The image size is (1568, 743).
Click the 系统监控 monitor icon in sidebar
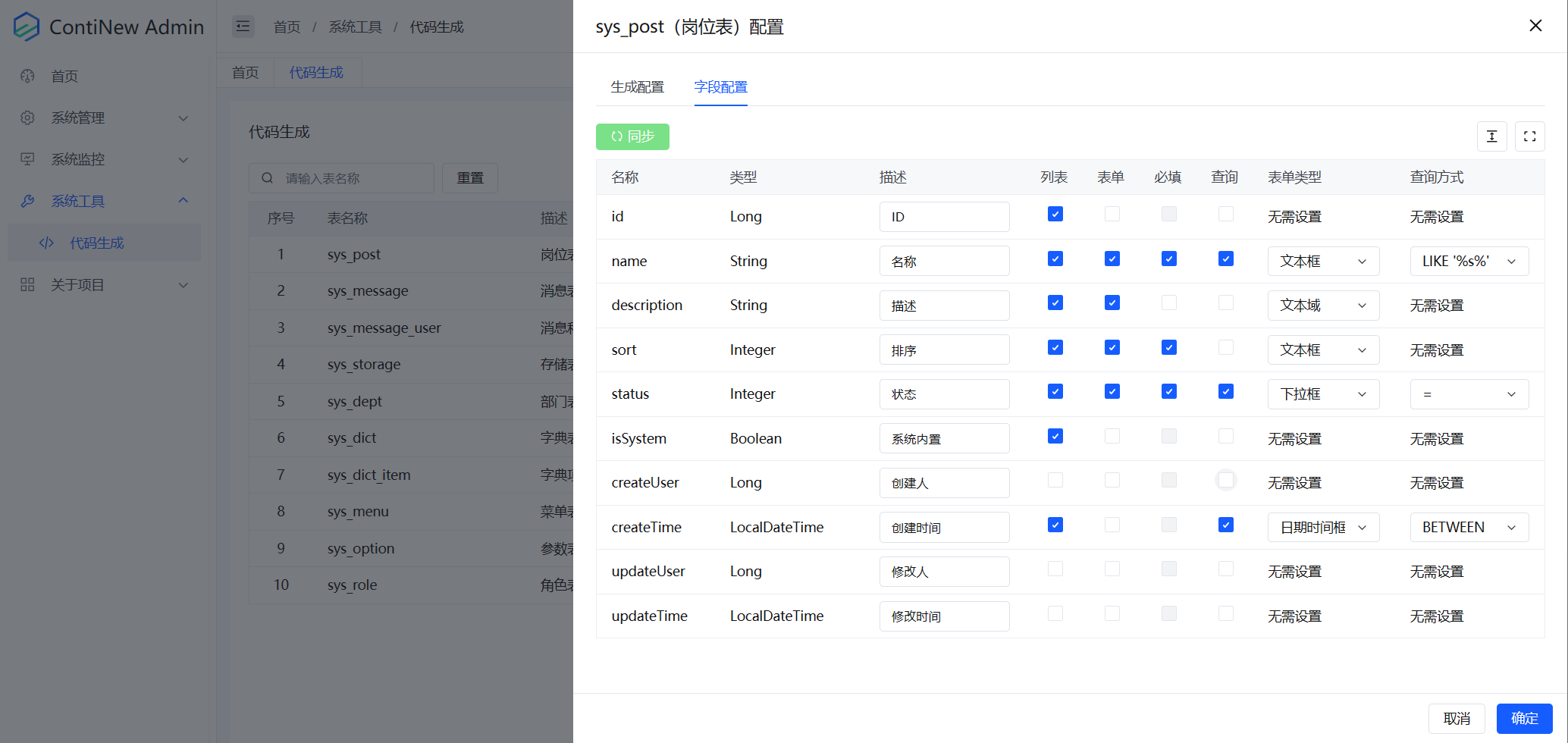pyautogui.click(x=28, y=159)
